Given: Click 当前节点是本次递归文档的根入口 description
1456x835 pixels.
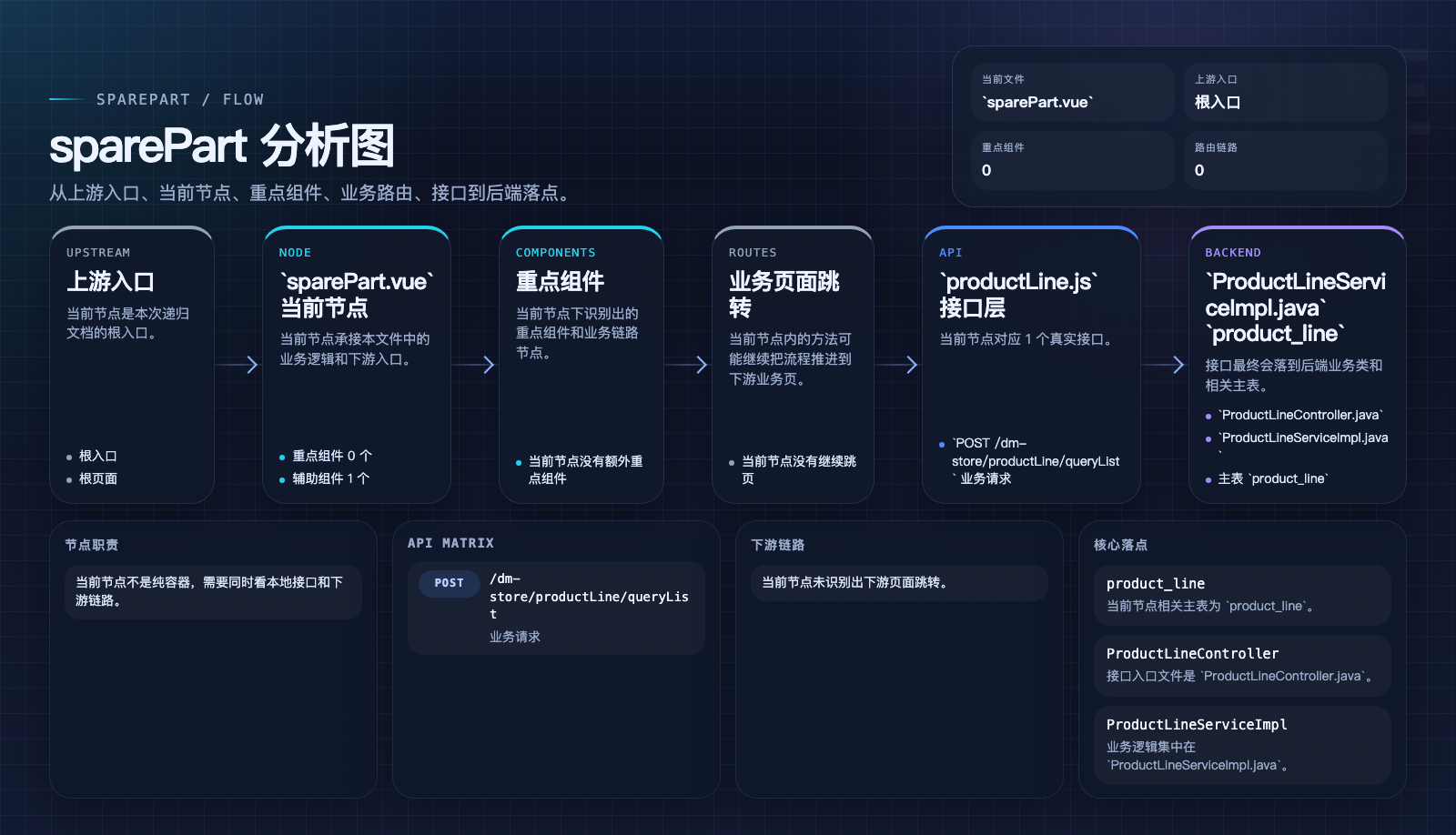Looking at the screenshot, I should 128,323.
